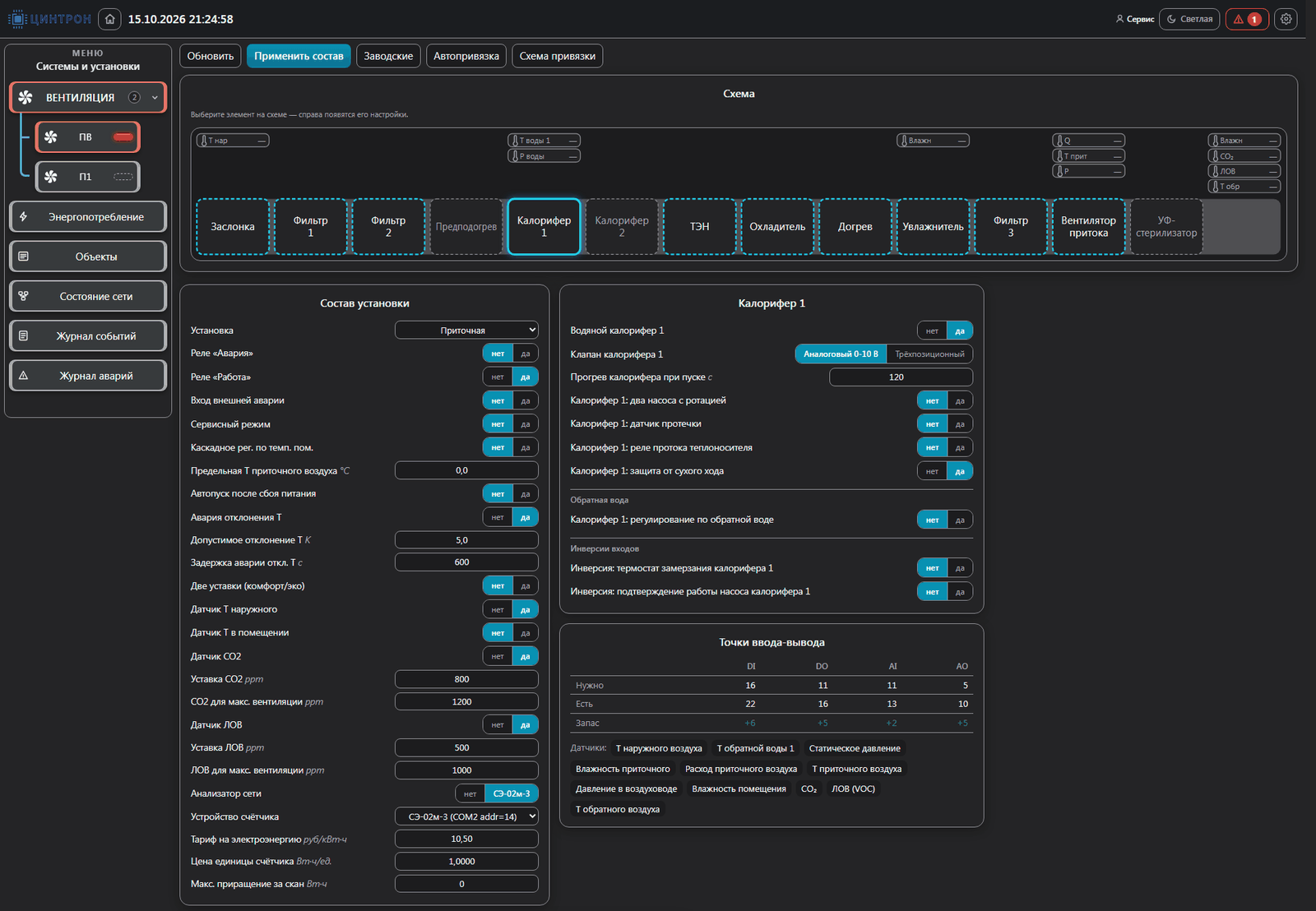Select the Вентилятор притока block
The image size is (1316, 911).
coord(1088,226)
